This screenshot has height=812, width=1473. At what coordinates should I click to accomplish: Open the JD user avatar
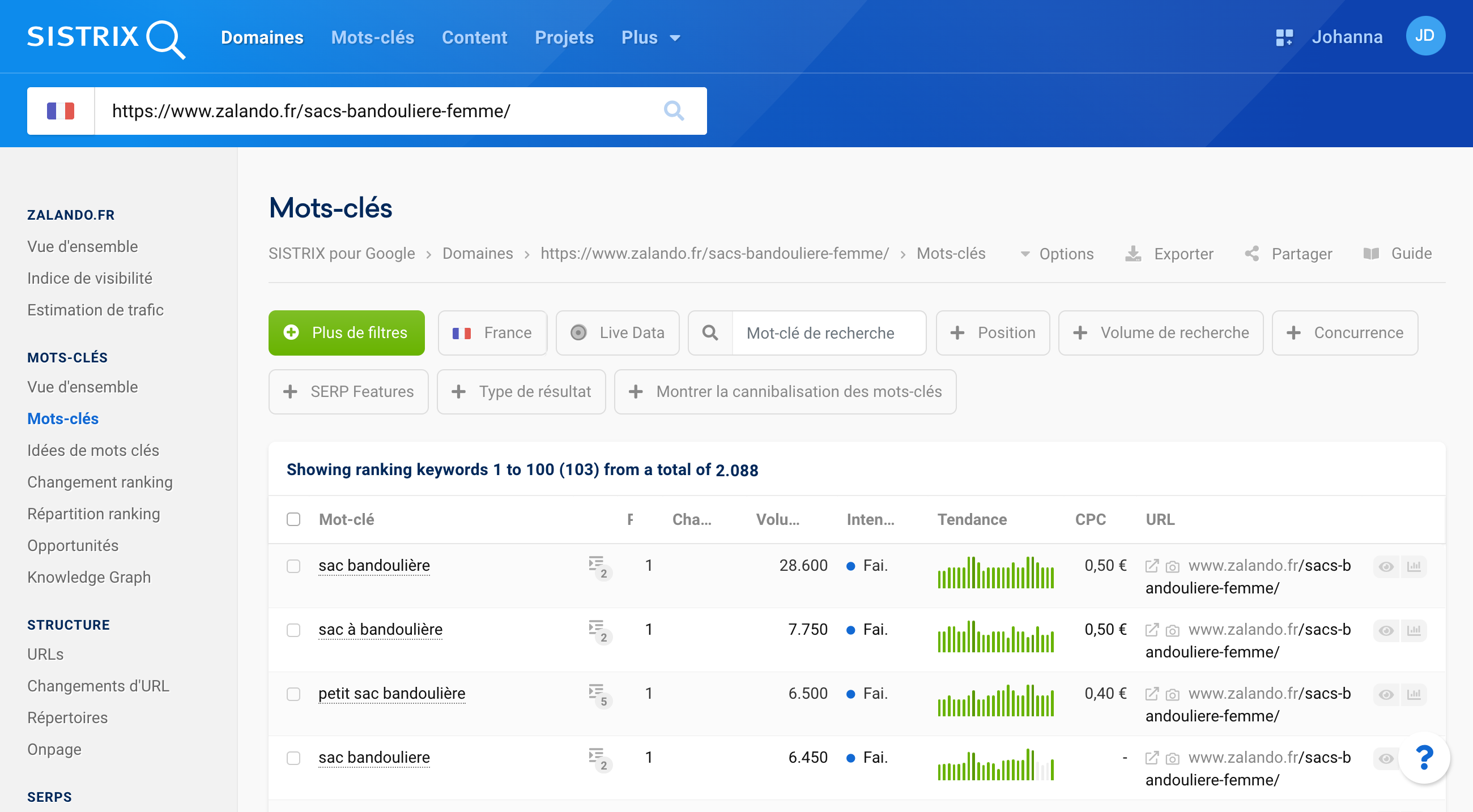1424,36
